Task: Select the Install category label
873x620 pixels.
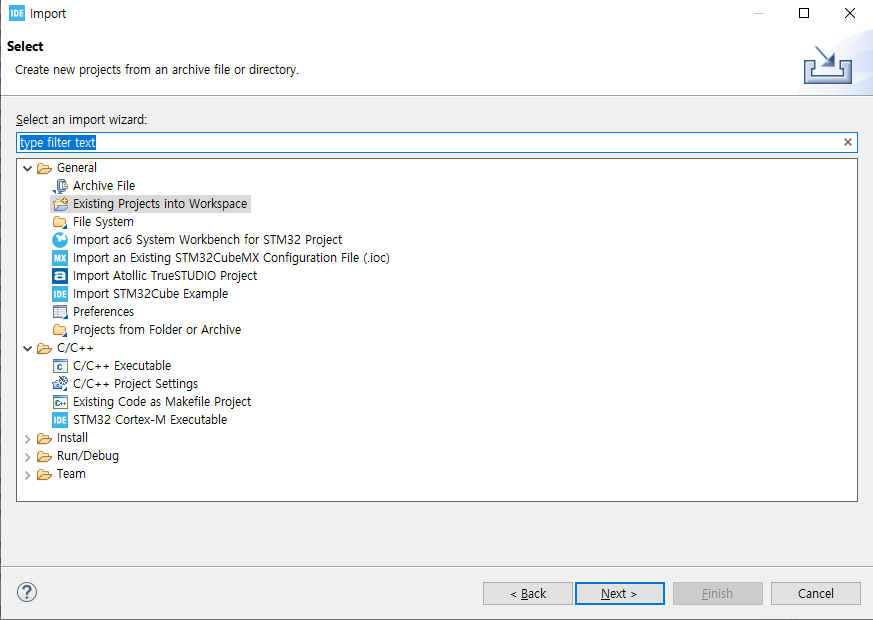Action: coord(72,438)
